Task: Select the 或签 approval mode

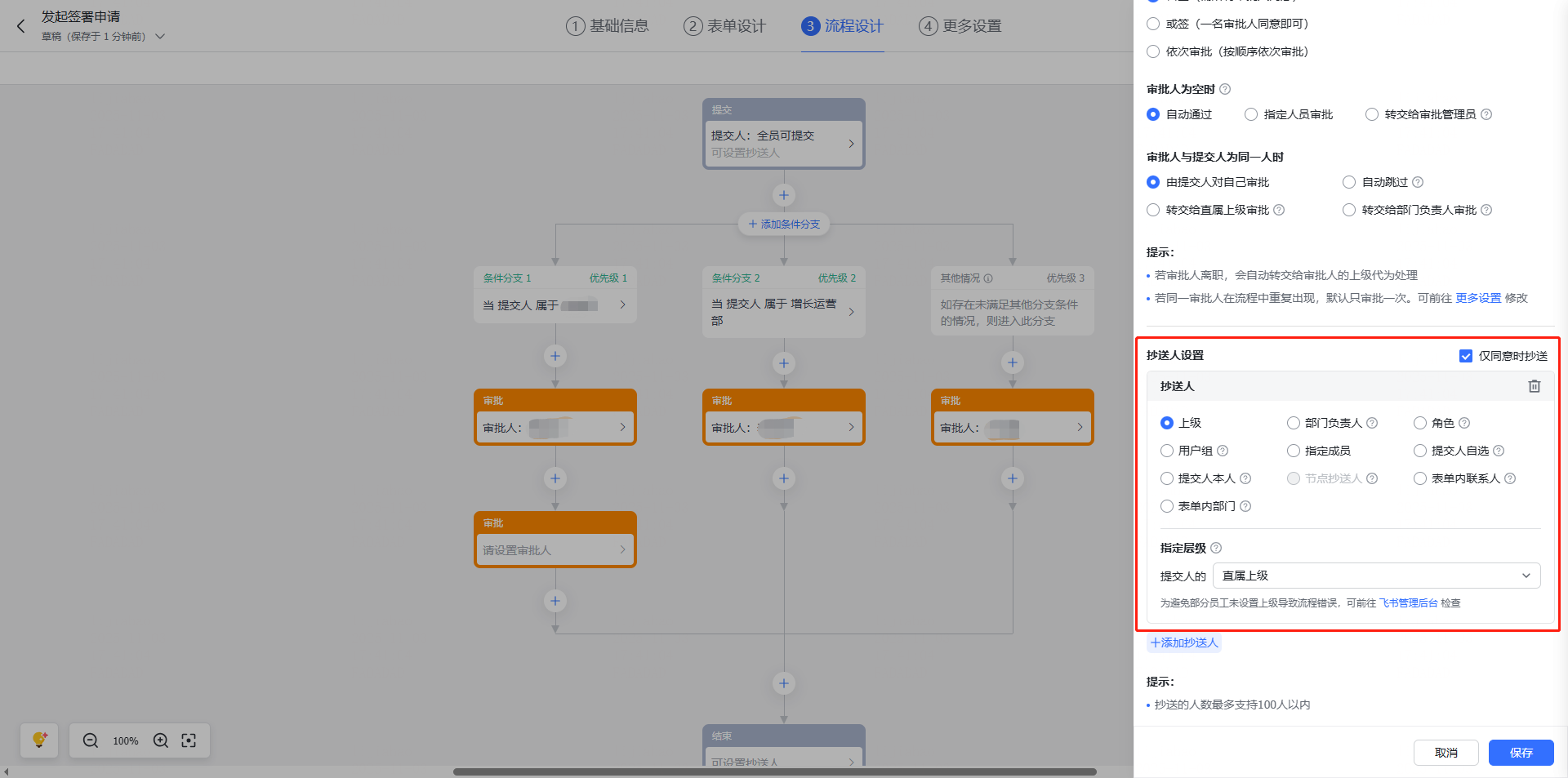Action: 1153,24
